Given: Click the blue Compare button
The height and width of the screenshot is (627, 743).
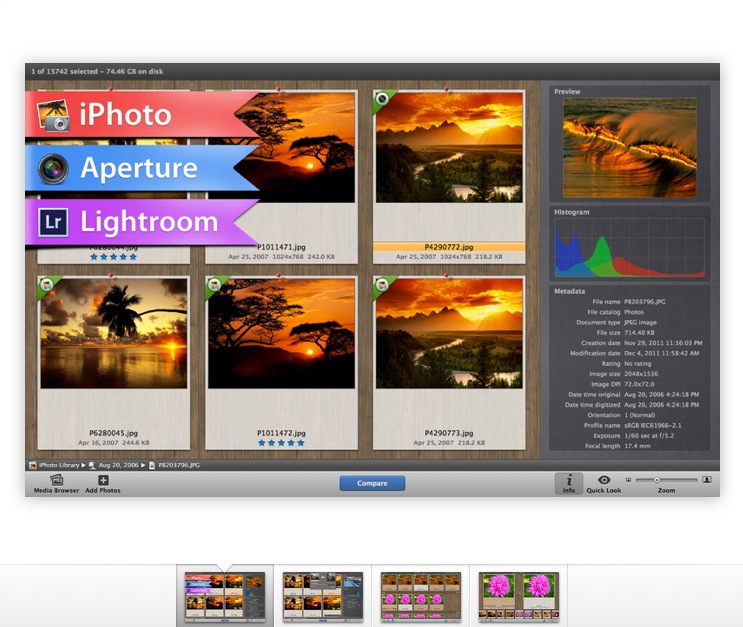Looking at the screenshot, I should click(372, 483).
